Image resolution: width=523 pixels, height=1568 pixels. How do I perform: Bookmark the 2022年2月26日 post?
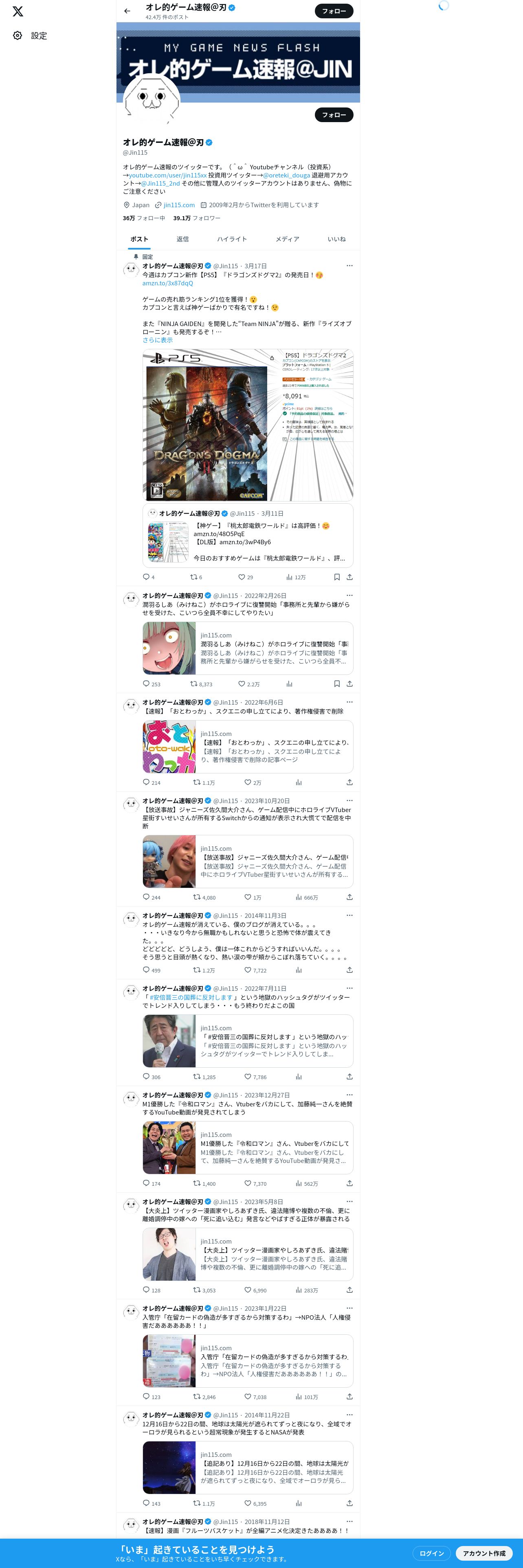coord(337,683)
